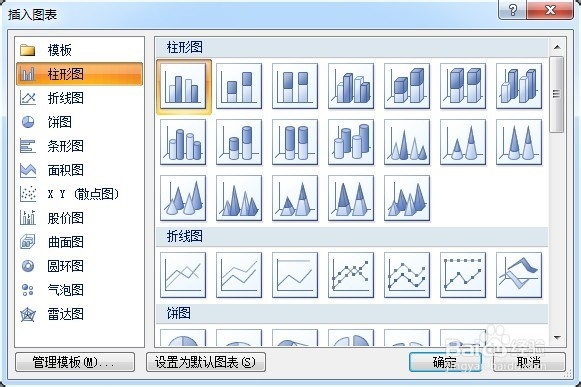The image size is (581, 387).
Task: Click the 折线图 section header in gallery
Action: click(352, 236)
